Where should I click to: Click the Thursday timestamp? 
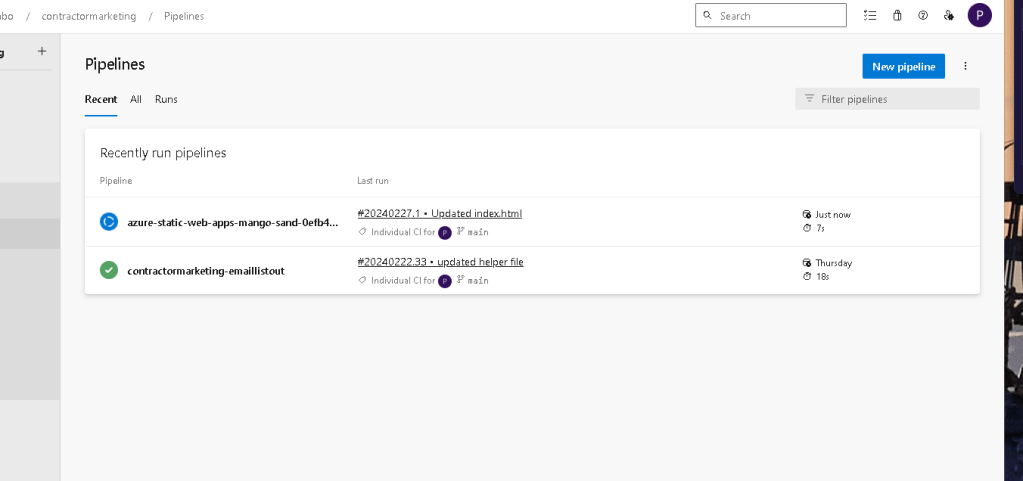pyautogui.click(x=834, y=263)
